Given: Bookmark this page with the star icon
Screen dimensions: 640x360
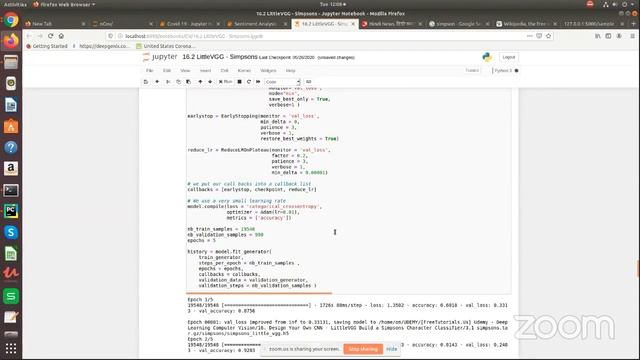Looking at the screenshot, I should pos(549,36).
